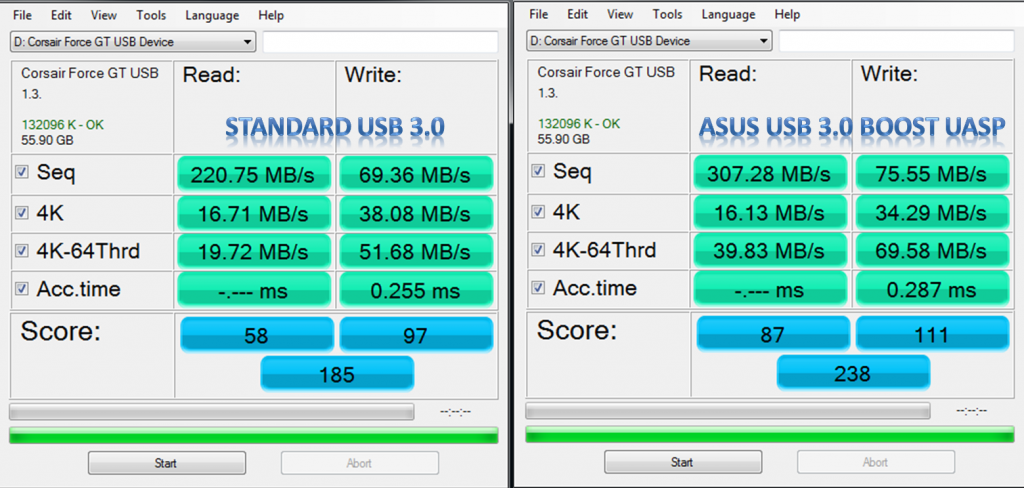The height and width of the screenshot is (488, 1024).
Task: Click empty text field in left window
Action: pos(380,42)
